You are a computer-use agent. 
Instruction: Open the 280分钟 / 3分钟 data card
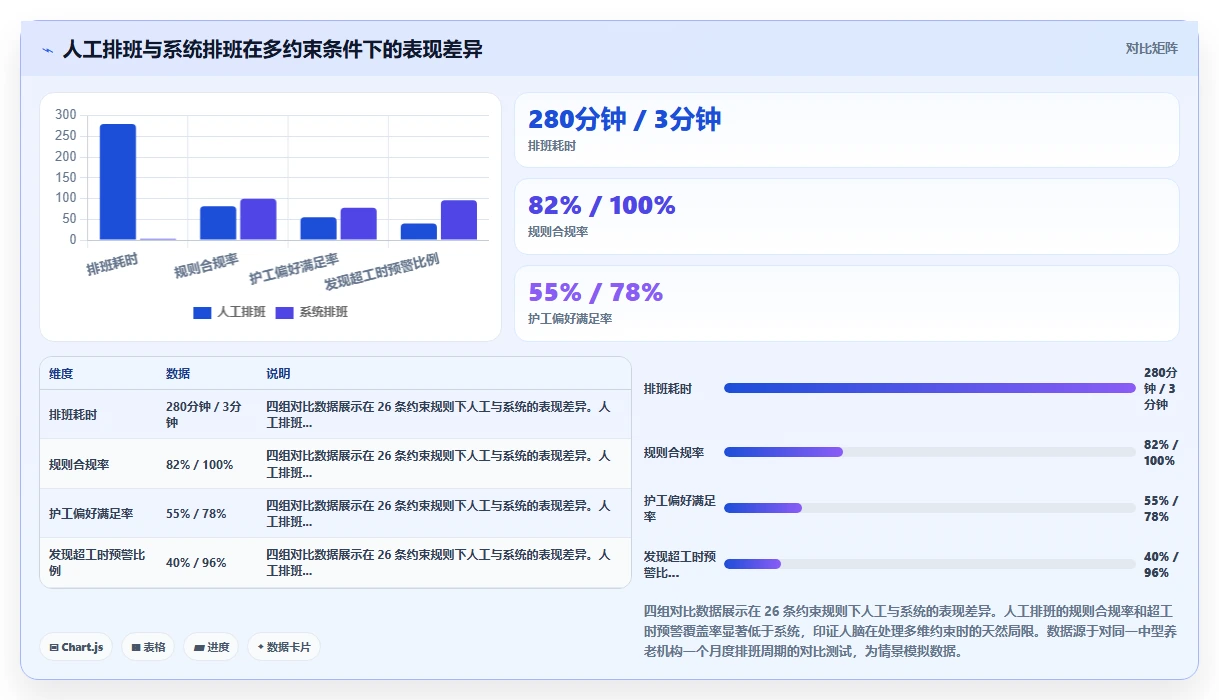(846, 130)
